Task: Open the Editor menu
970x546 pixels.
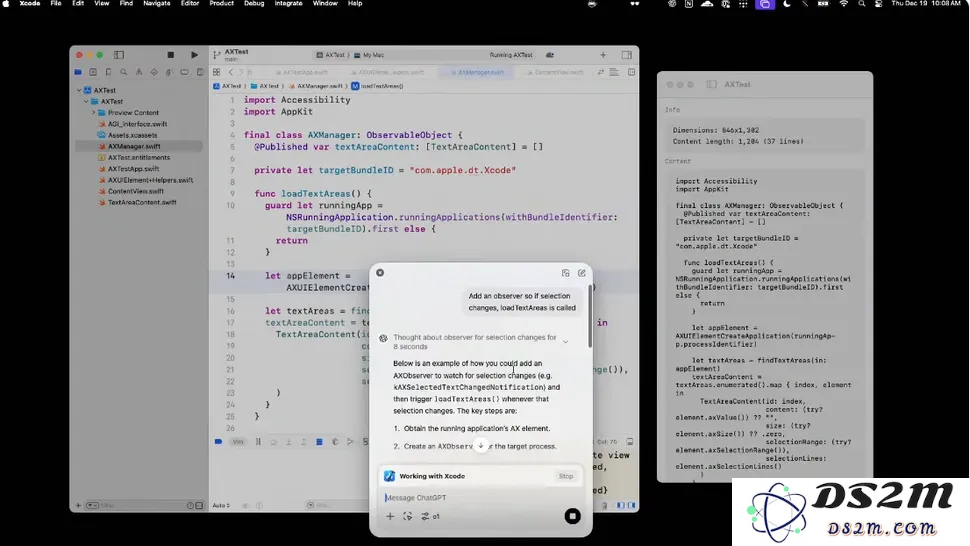Action: click(x=190, y=4)
